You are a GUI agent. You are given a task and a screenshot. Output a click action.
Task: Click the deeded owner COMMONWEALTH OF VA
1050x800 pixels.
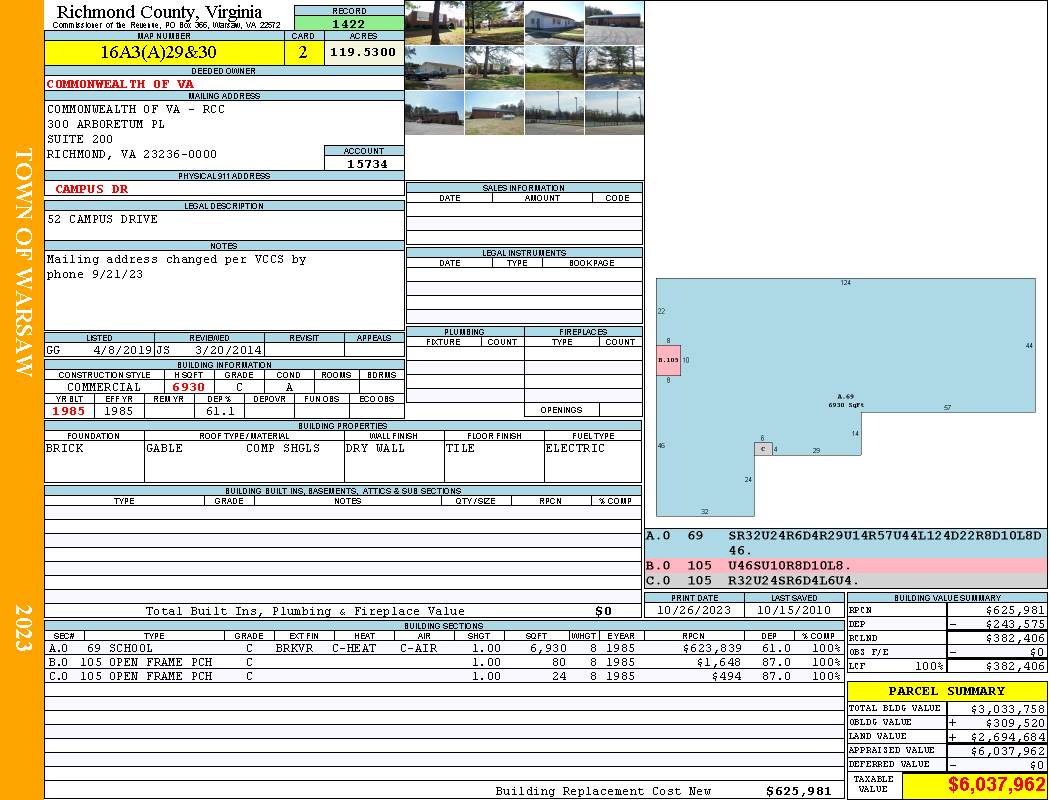coord(120,84)
